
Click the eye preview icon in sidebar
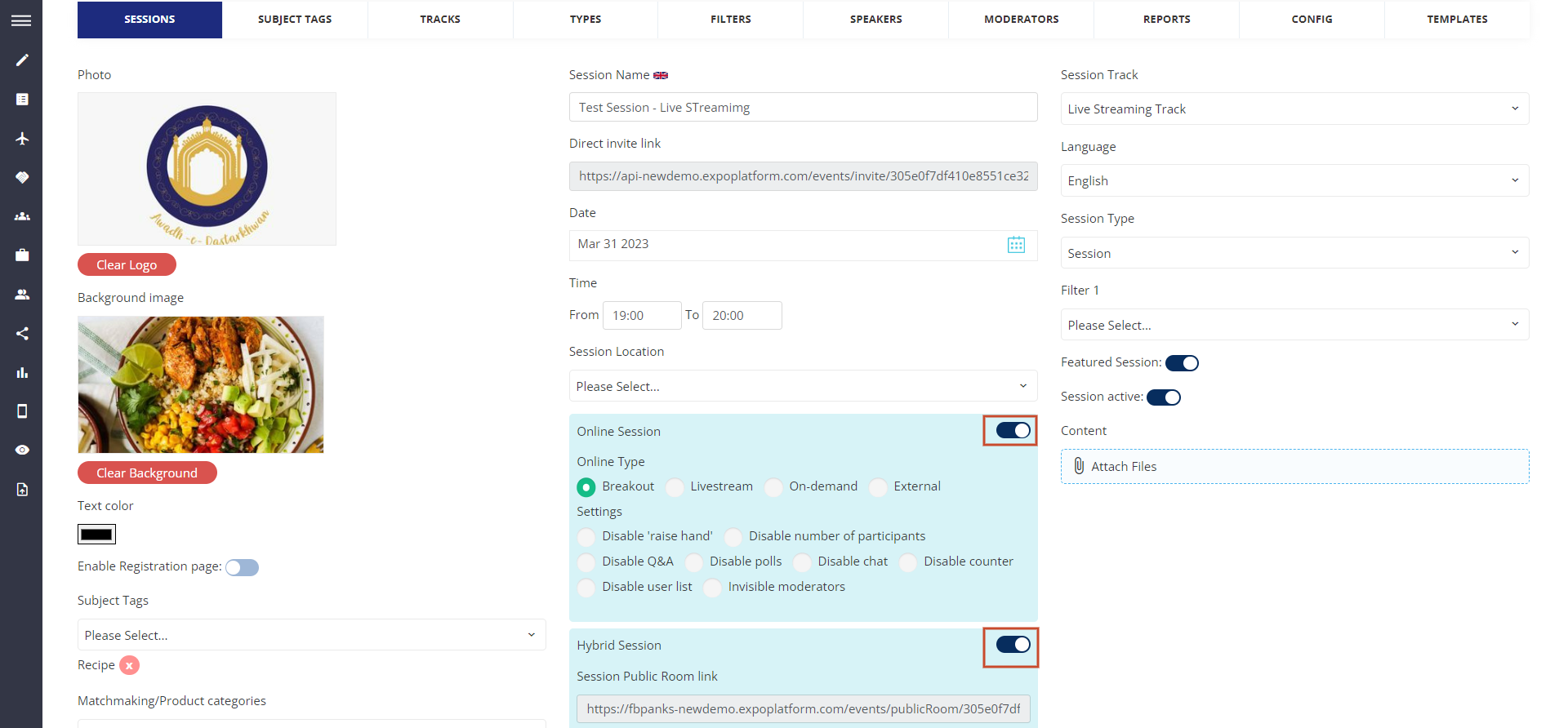pos(22,450)
